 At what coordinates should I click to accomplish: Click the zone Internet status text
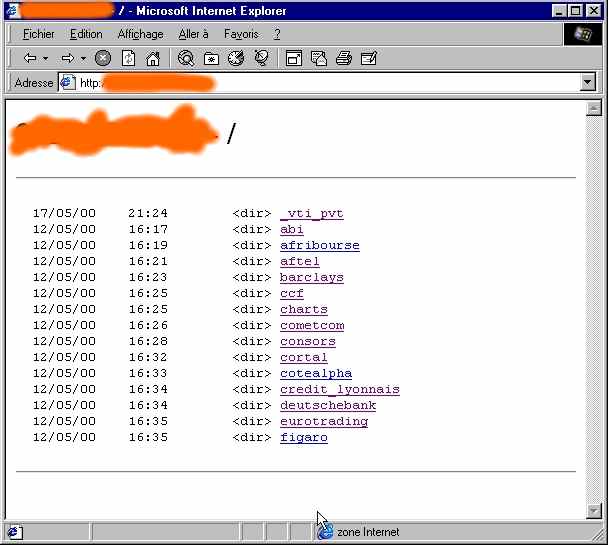368,532
